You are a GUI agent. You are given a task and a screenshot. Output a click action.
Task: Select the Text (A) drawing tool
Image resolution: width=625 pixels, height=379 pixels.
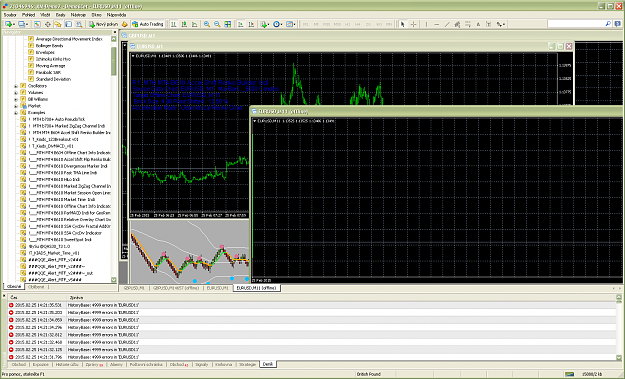click(x=478, y=24)
